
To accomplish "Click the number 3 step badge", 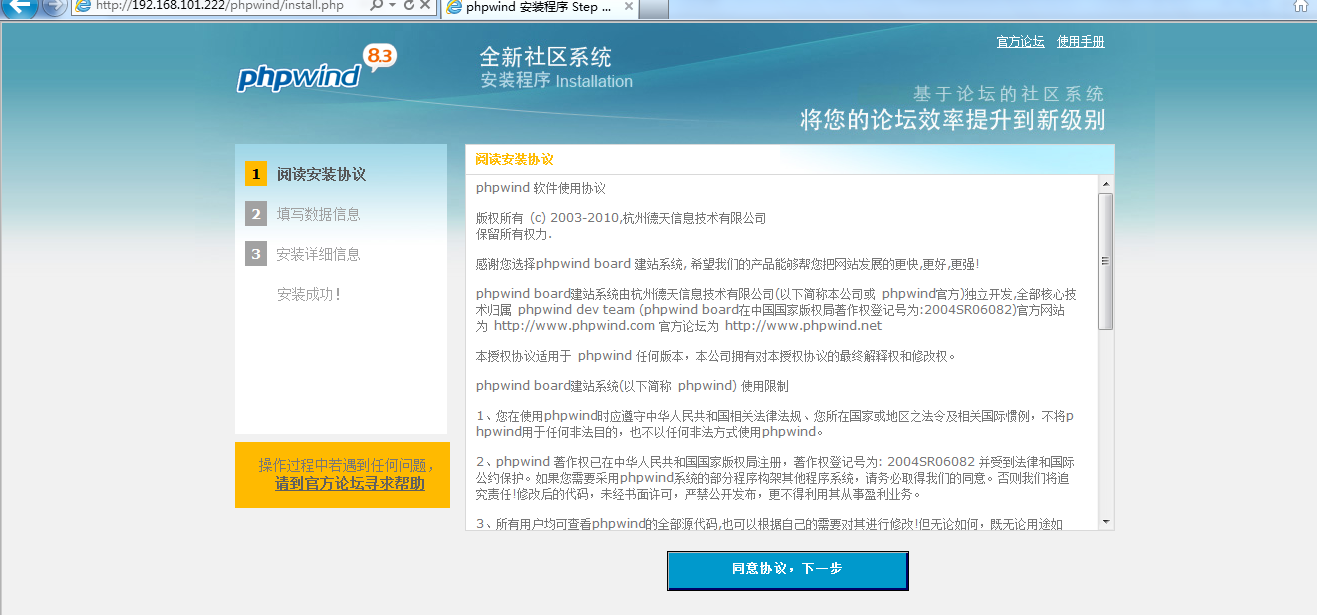I will click(x=256, y=254).
